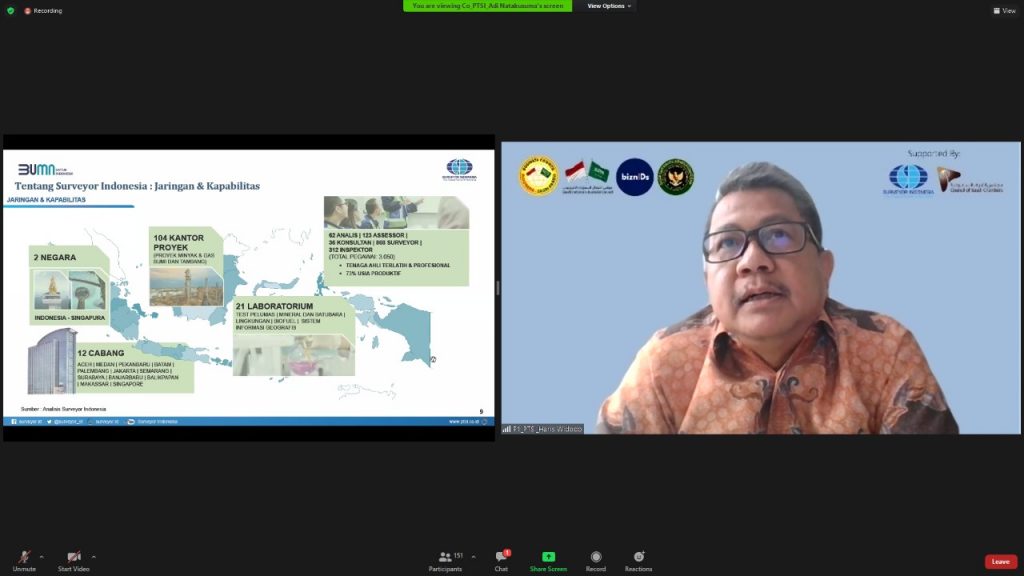Click 'Sumber : Analisis Surveyor Indonesia' source text

tap(63, 409)
